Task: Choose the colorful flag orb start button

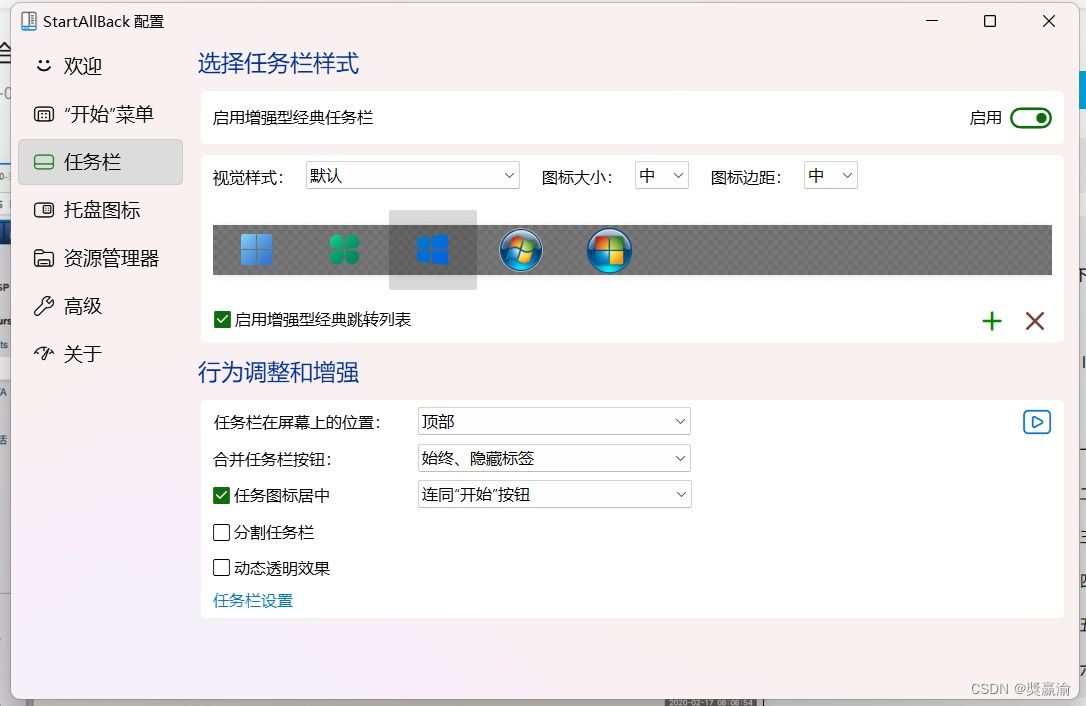Action: 609,249
